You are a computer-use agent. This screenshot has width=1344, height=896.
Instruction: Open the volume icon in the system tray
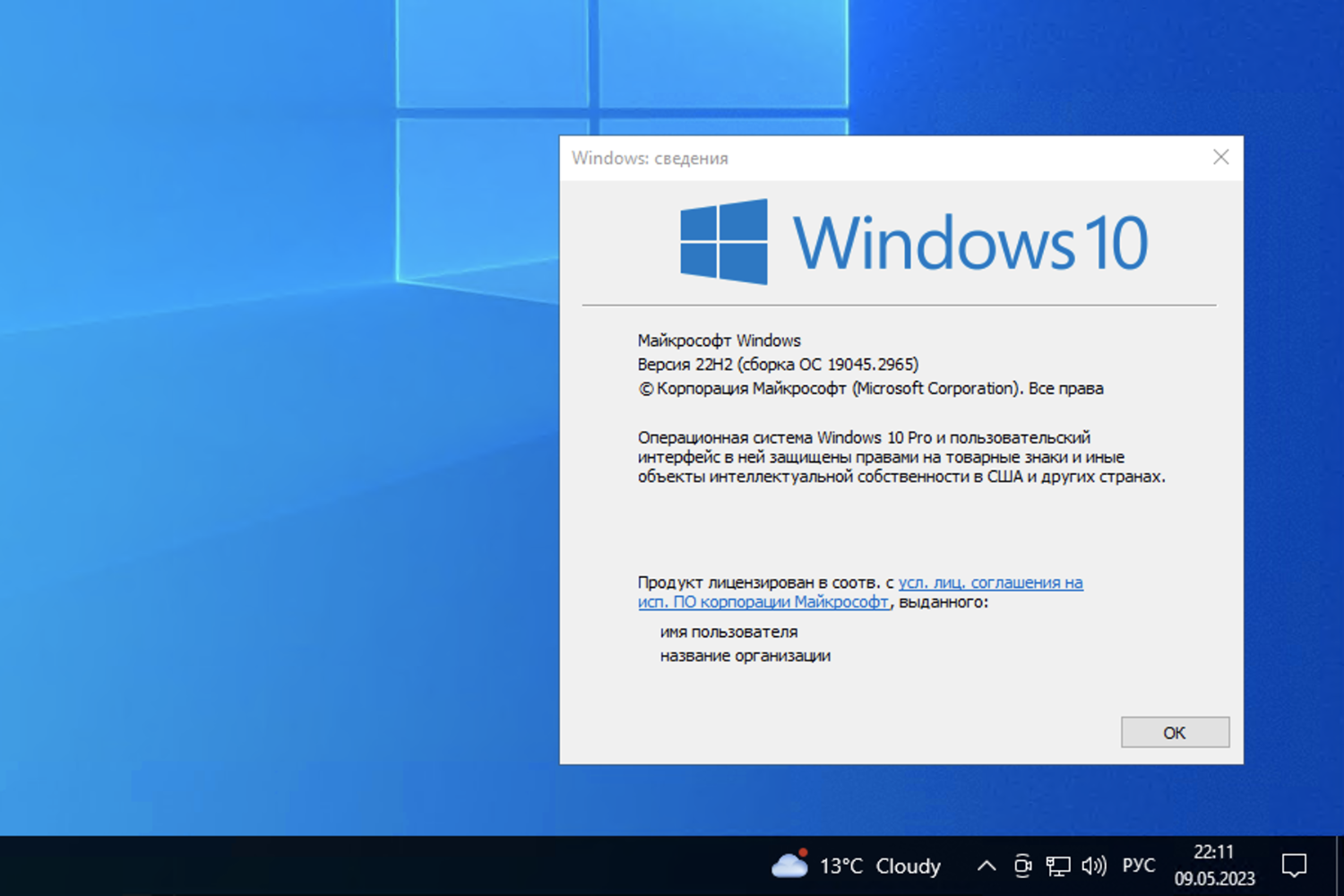[1094, 865]
